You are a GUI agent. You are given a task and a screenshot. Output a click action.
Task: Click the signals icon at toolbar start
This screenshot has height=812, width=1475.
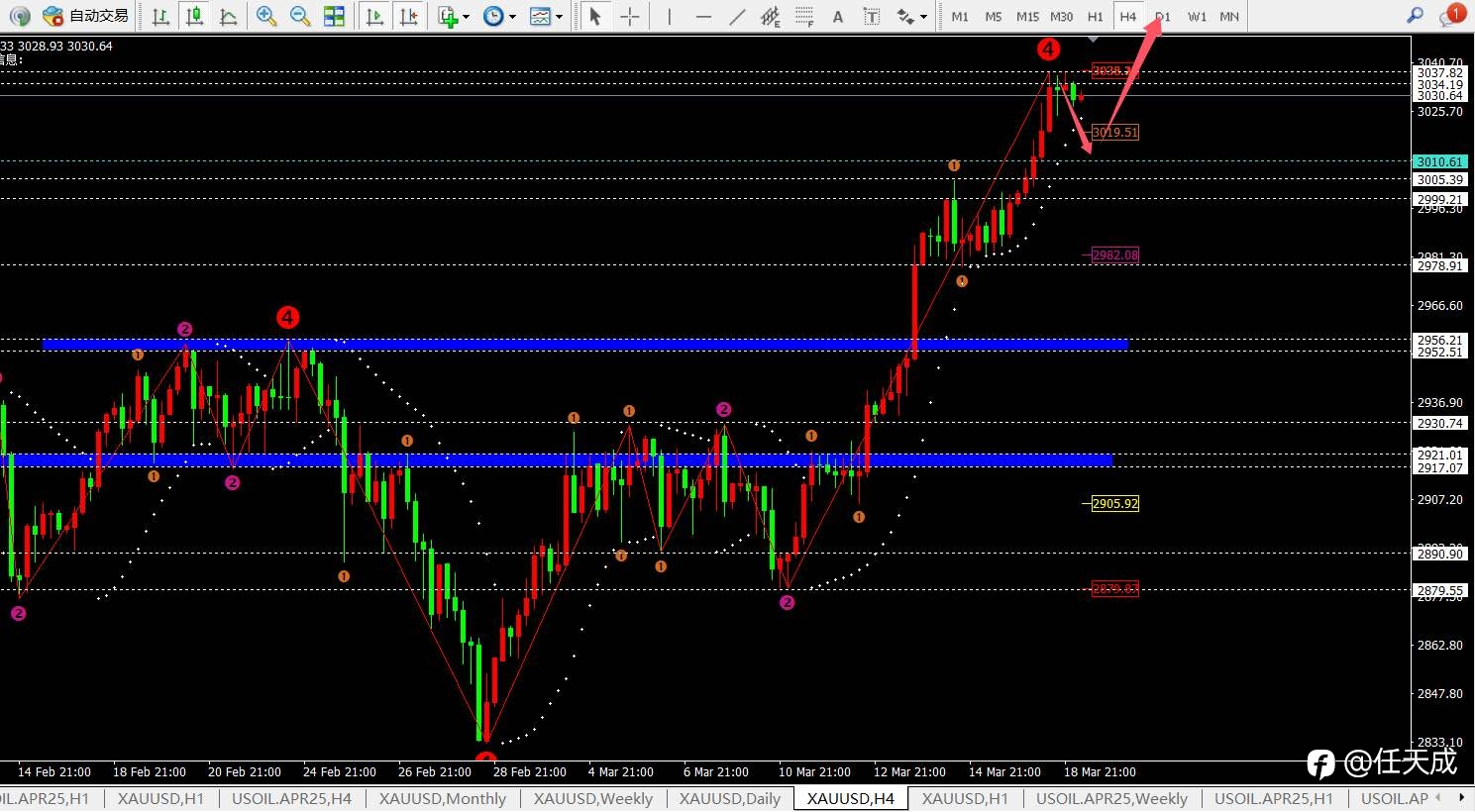click(x=20, y=16)
